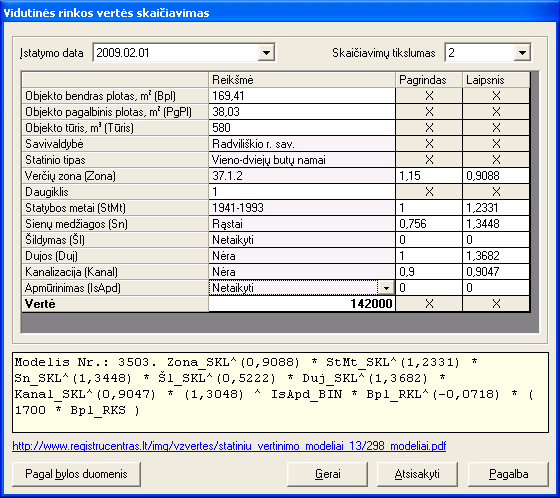Click the 38,03 pagalbinis plotas cell
The image size is (560, 498).
[x=302, y=112]
